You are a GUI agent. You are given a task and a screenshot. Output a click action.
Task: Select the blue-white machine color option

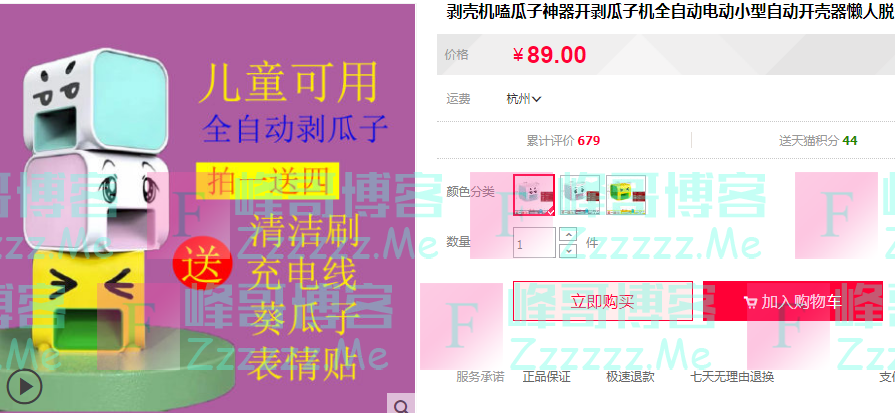(580, 195)
